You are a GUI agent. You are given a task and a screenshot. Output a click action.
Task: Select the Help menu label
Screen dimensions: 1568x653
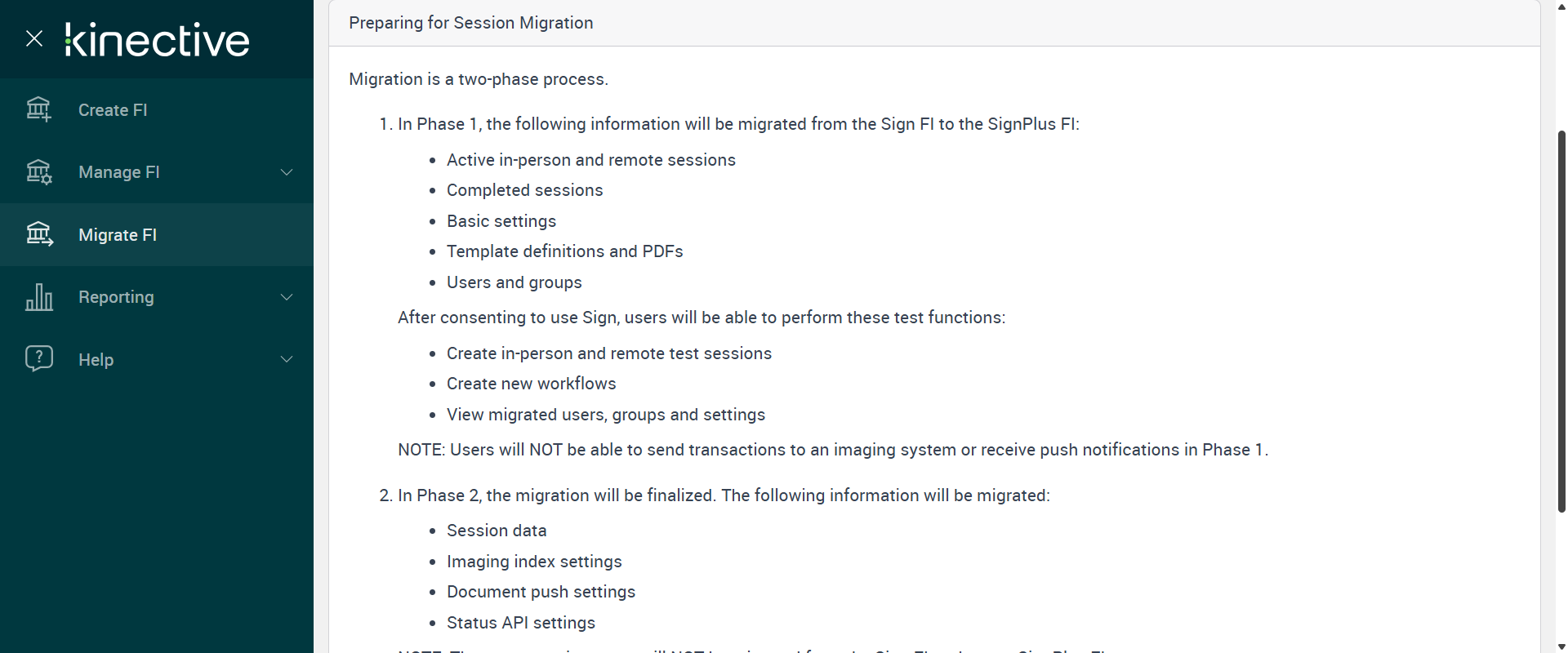[x=96, y=360]
